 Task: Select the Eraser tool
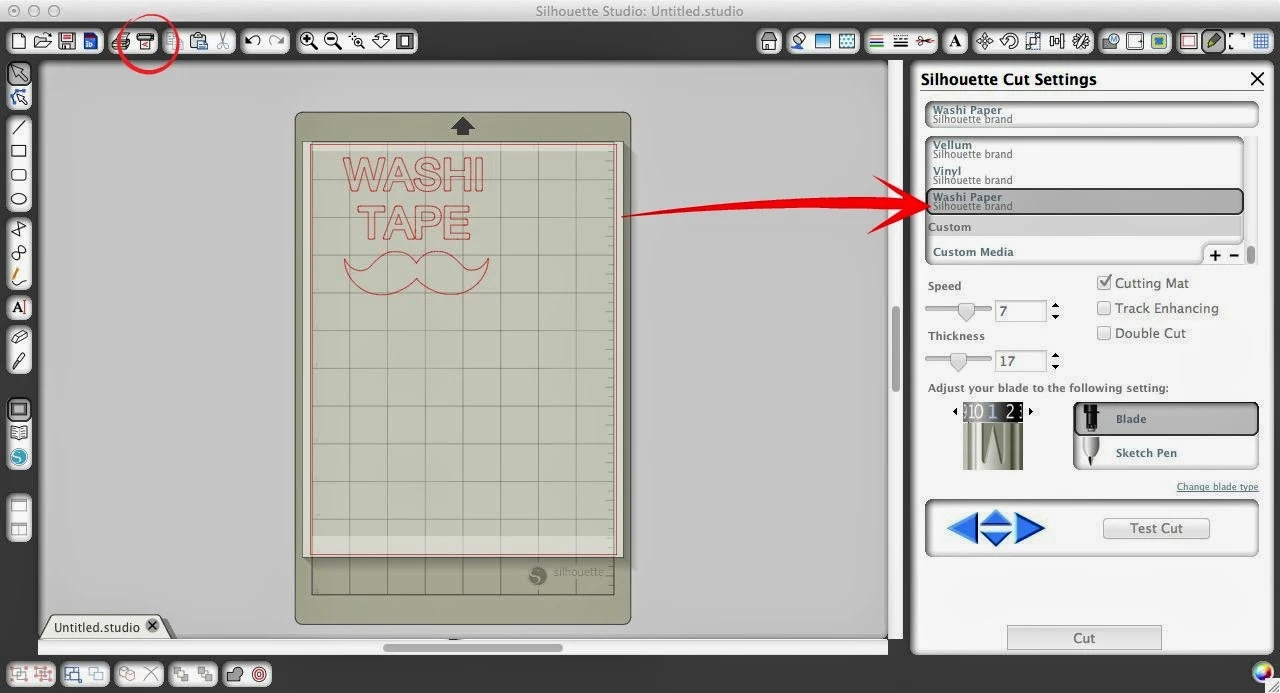(x=19, y=337)
